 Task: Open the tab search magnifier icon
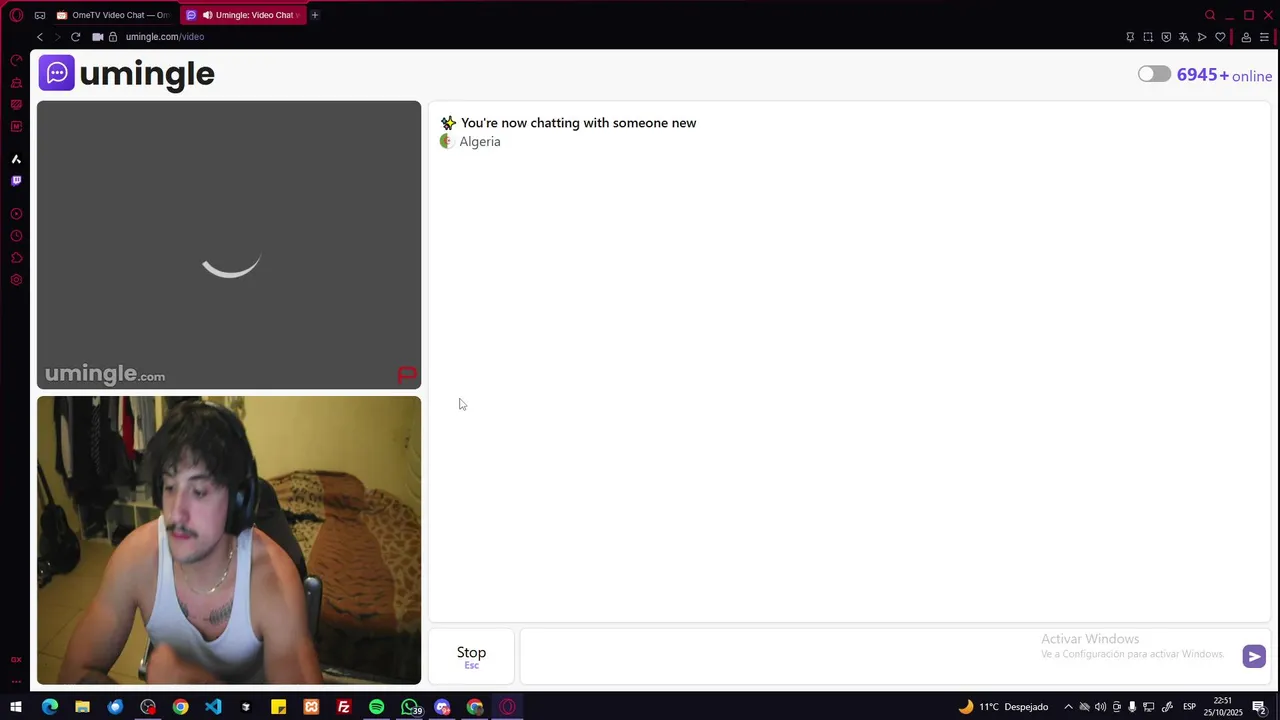(x=1210, y=15)
